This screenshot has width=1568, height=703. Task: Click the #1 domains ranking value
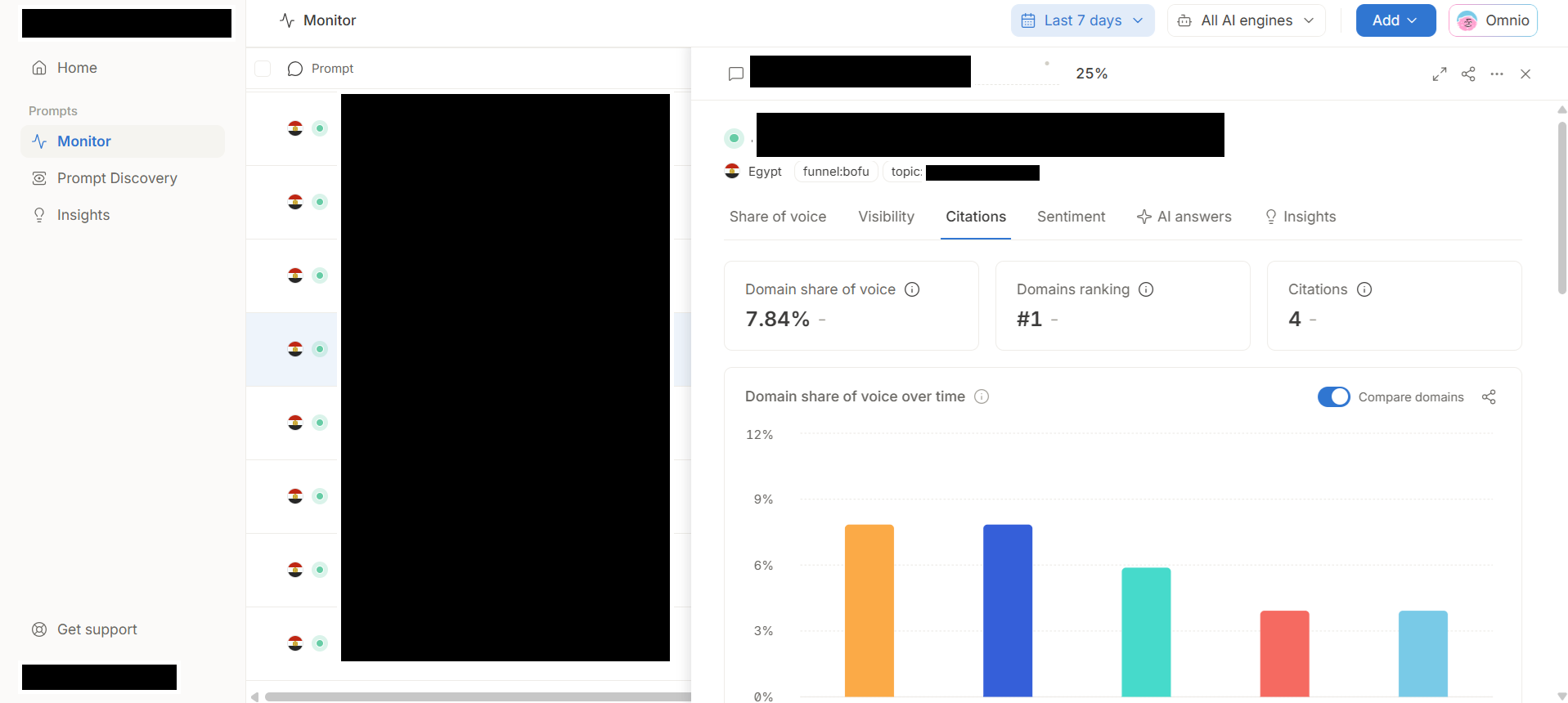(x=1029, y=319)
